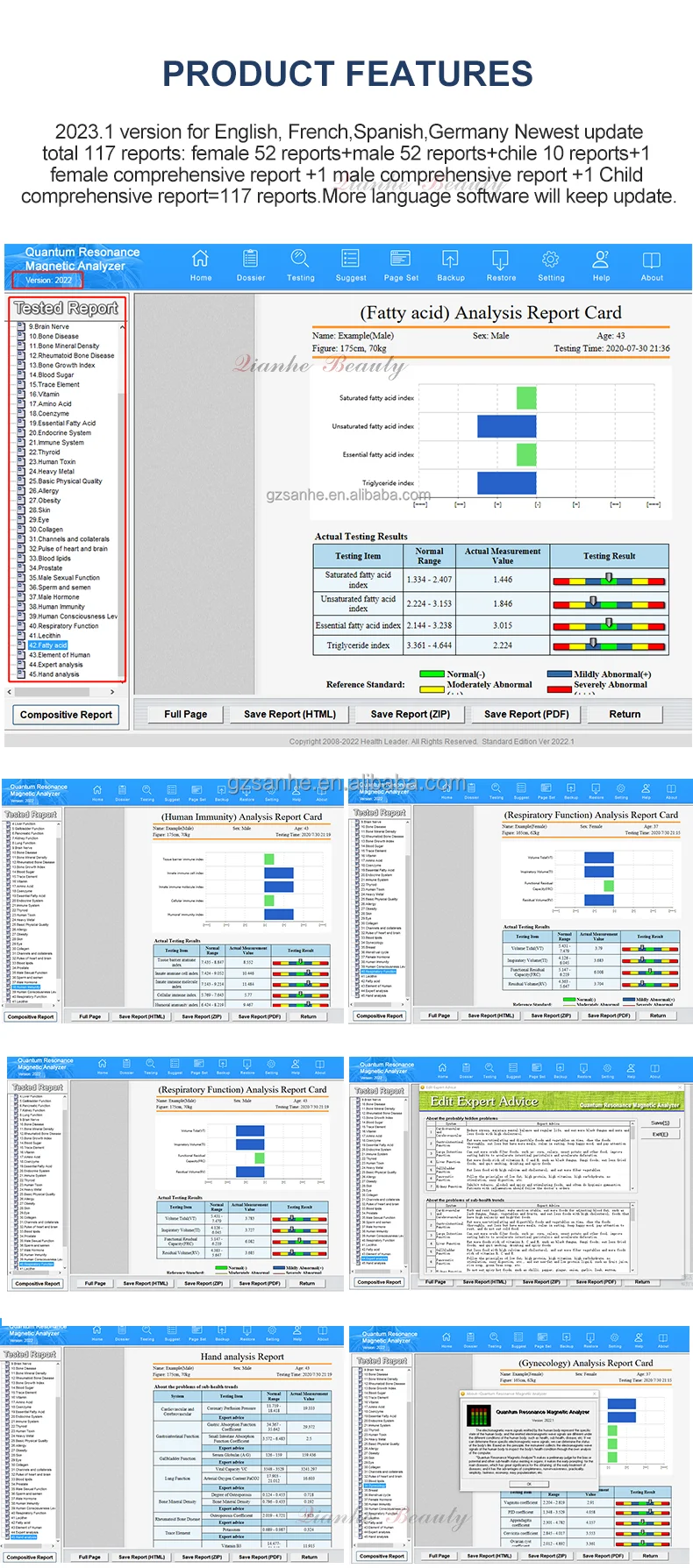Click the Testing magnifier icon

coord(301,260)
